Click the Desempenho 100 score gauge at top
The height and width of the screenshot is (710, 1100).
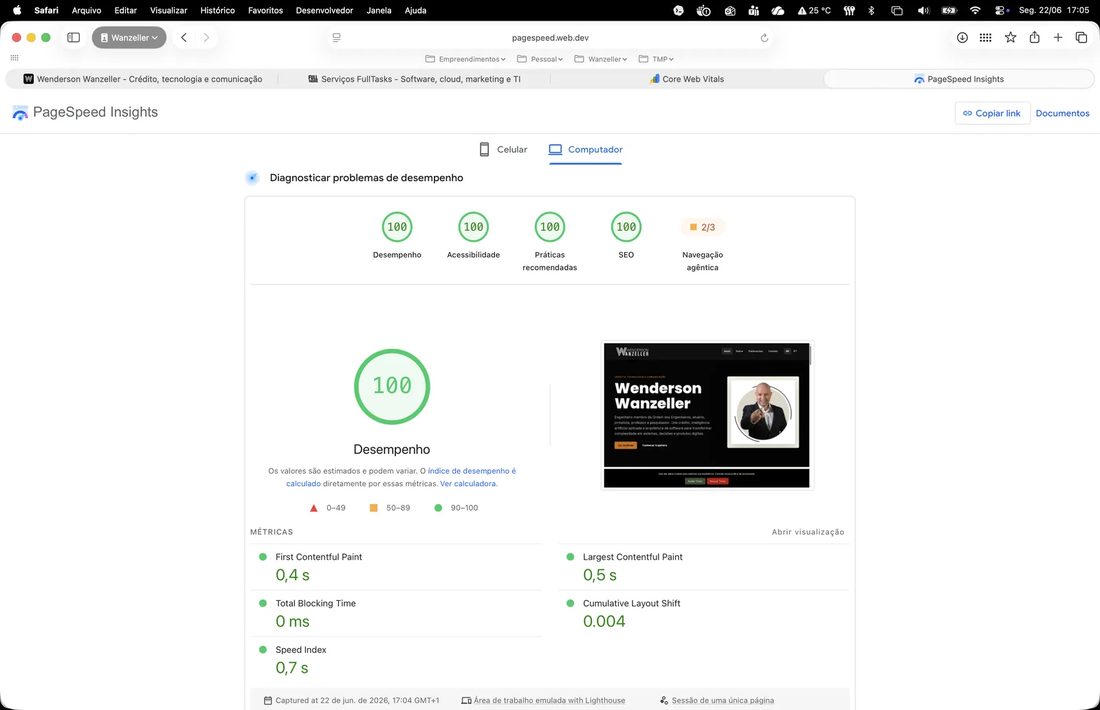pos(397,227)
